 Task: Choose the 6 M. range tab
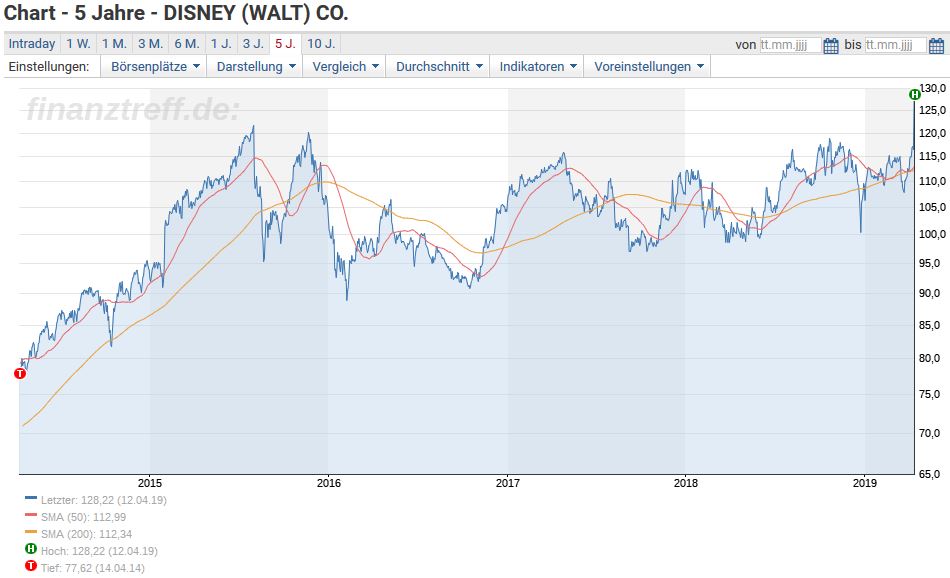[x=187, y=44]
